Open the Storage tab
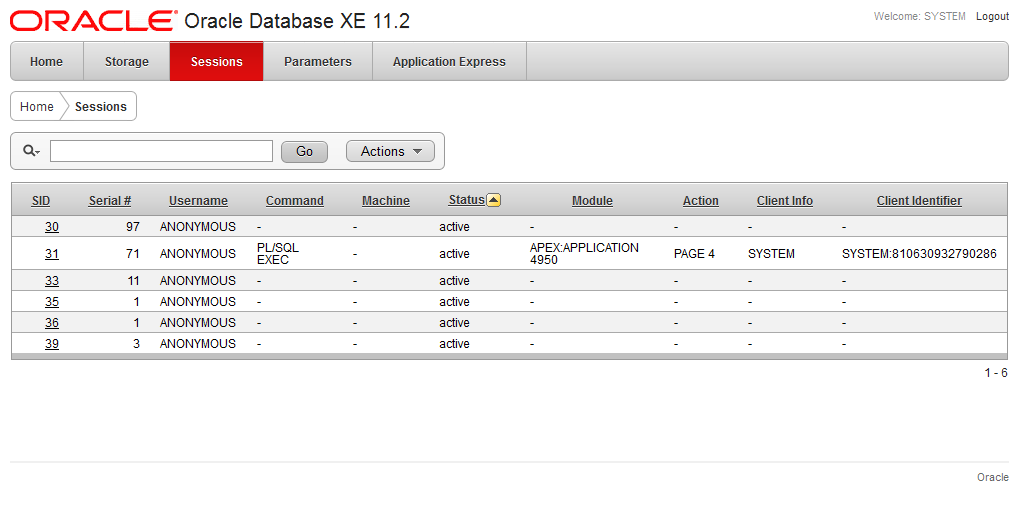The image size is (1019, 505). [127, 62]
